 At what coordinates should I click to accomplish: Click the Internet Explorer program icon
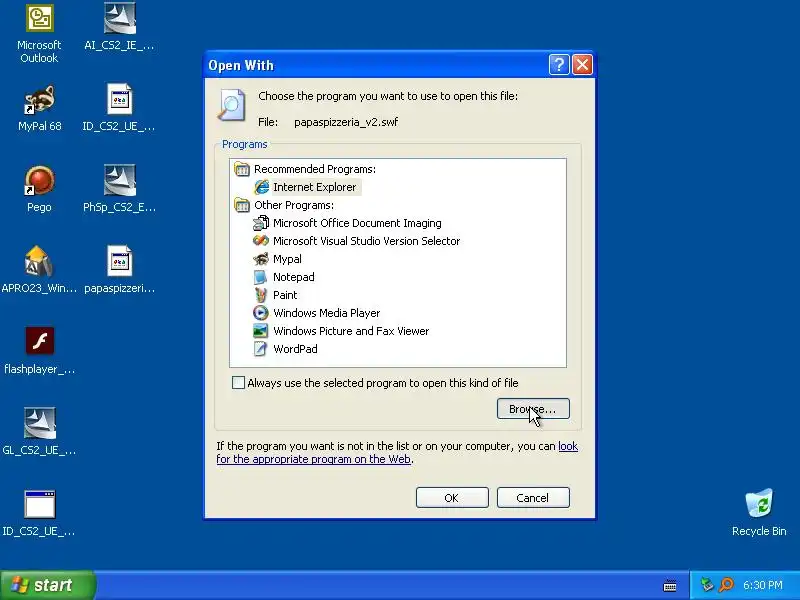point(261,187)
